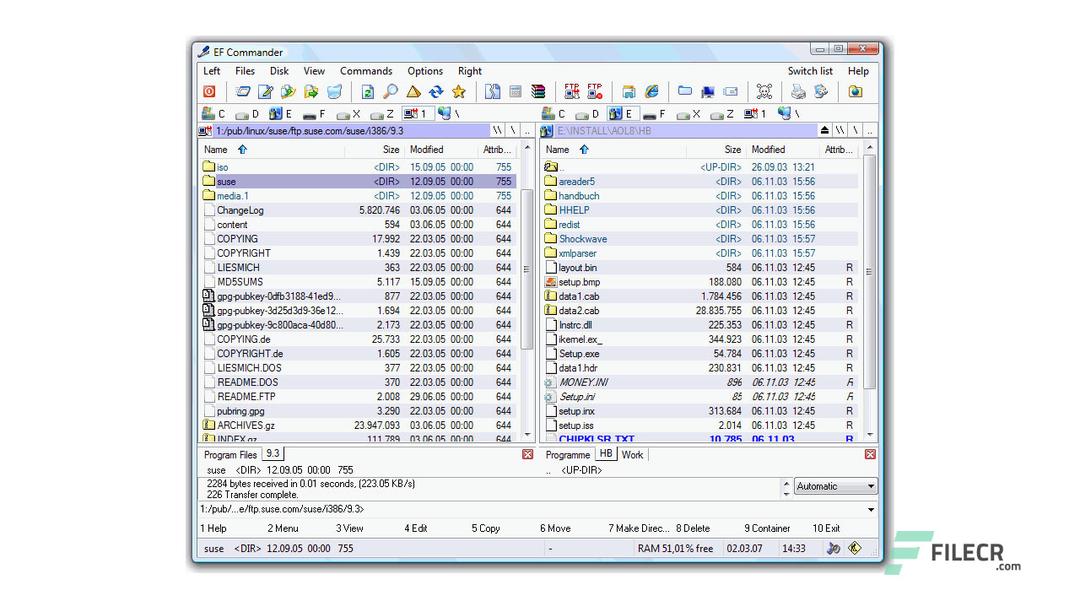
Task: Click the yellow star favorites icon
Action: pyautogui.click(x=459, y=92)
